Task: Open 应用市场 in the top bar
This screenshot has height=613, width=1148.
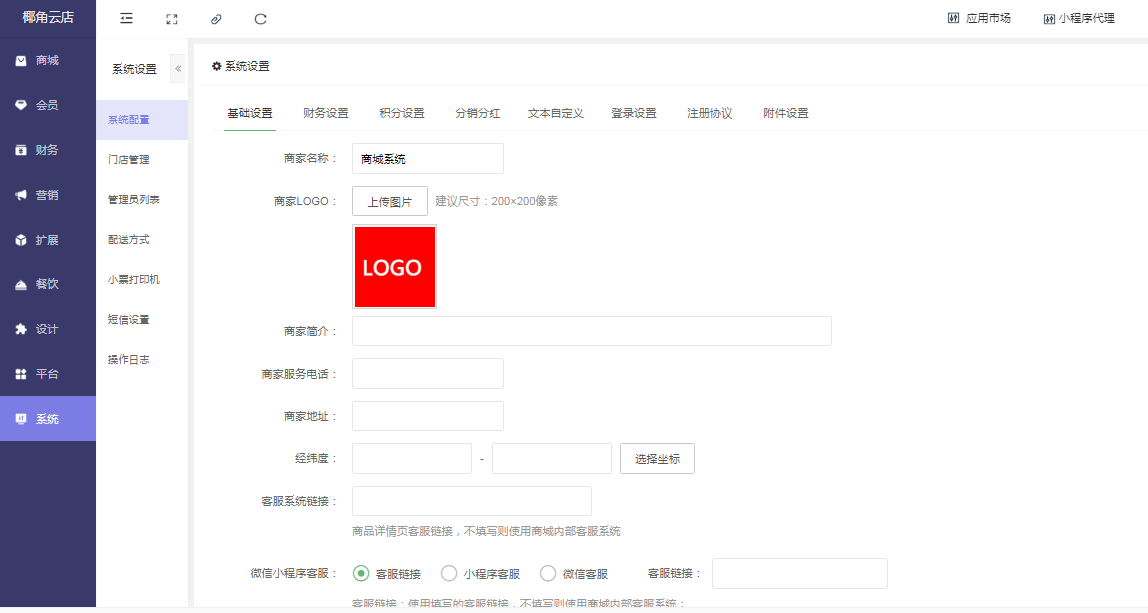Action: coord(979,19)
